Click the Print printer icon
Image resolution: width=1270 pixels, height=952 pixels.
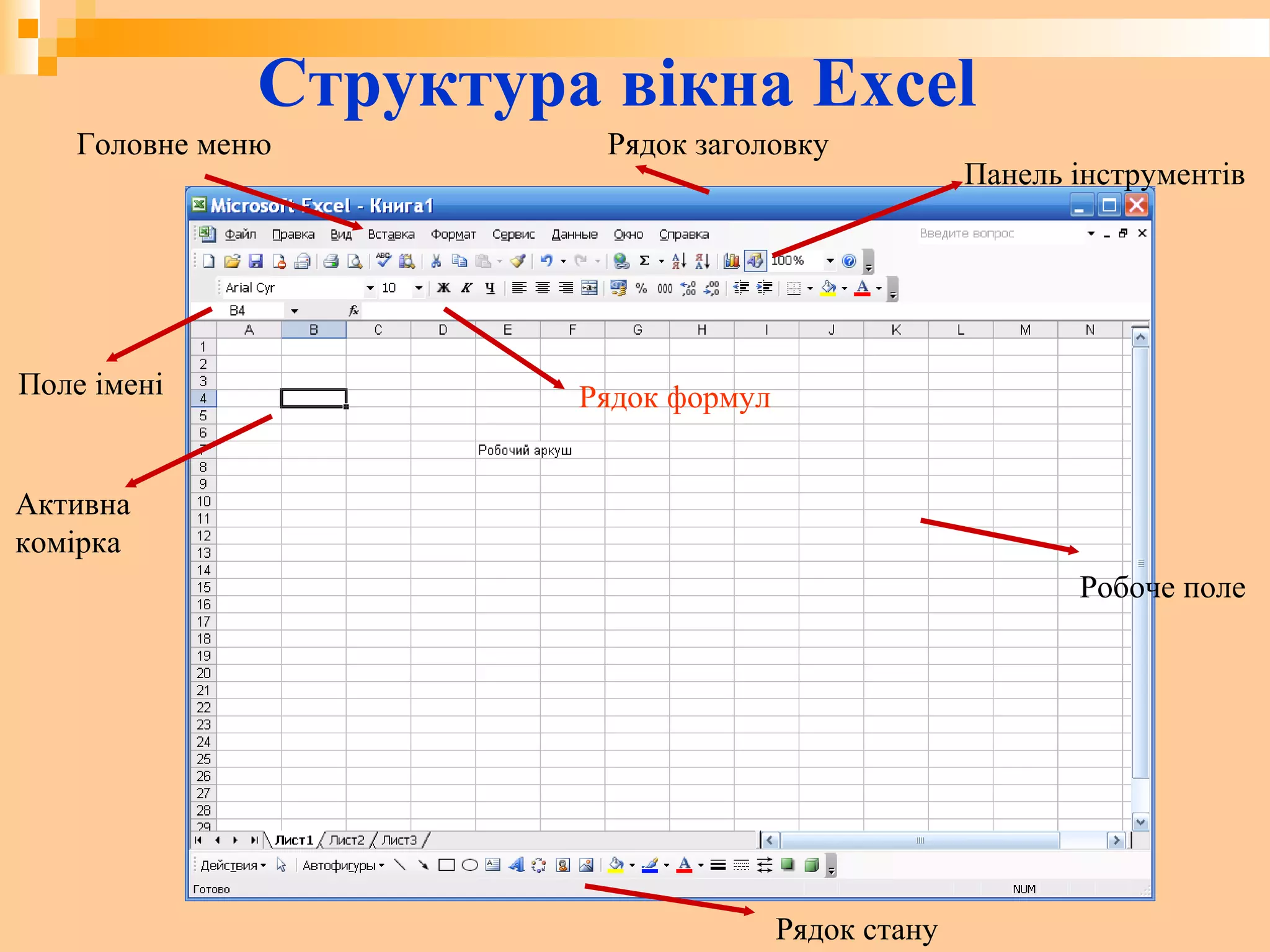pyautogui.click(x=331, y=261)
